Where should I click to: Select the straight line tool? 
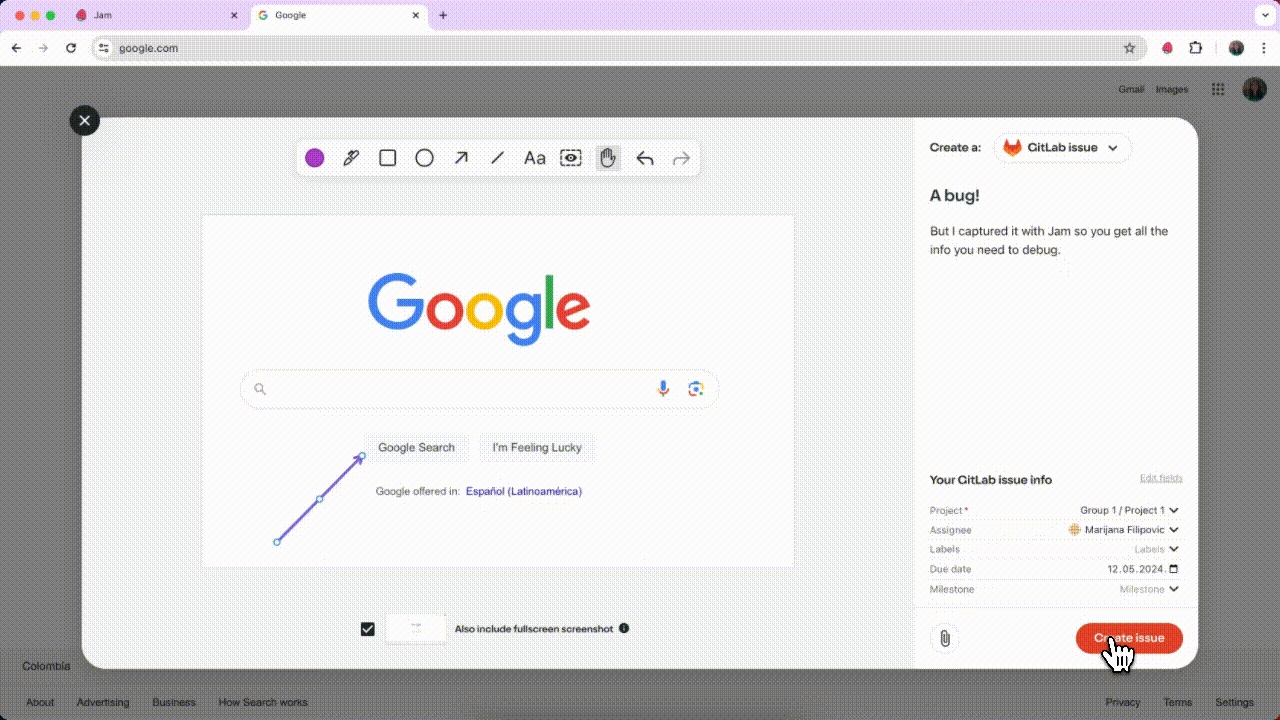tap(497, 158)
